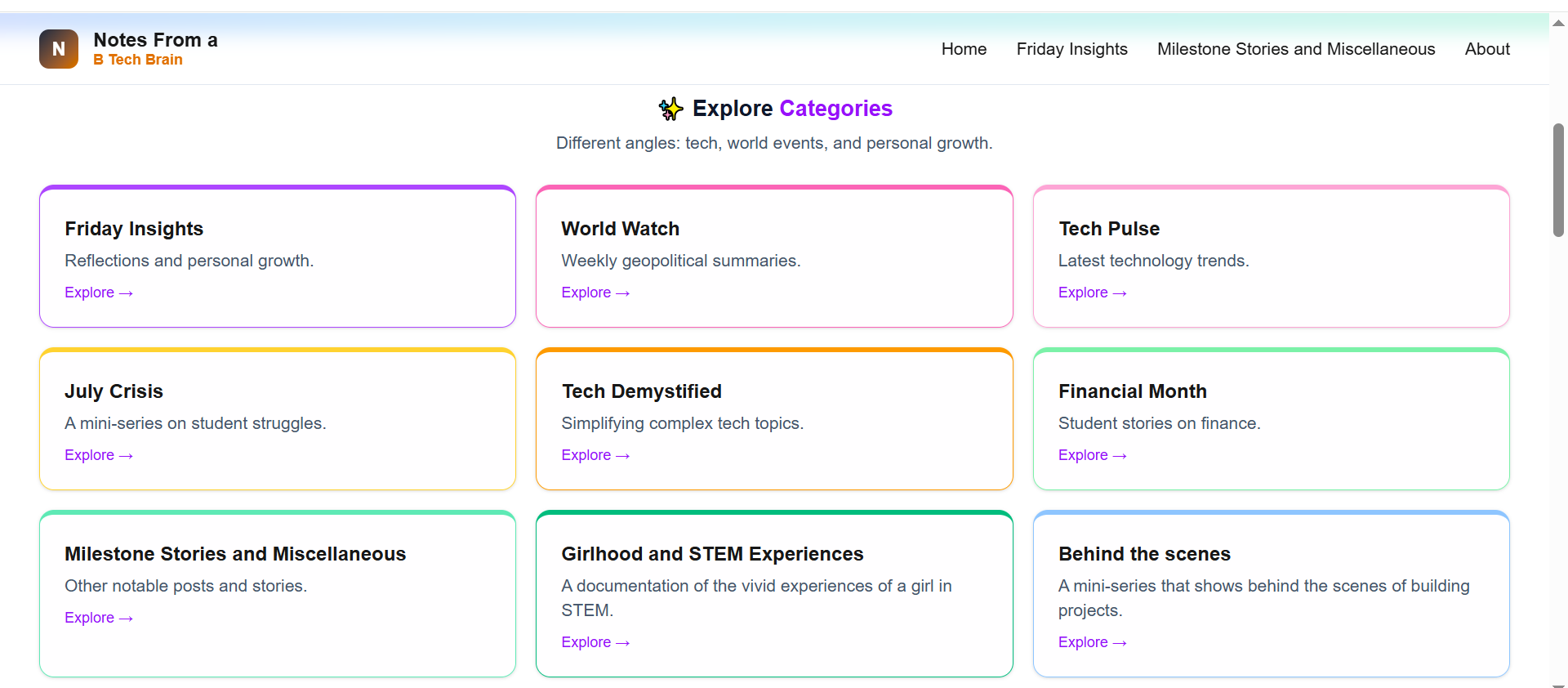Explore the July Crisis mini-series
Viewport: 1568px width, 688px height.
pos(99,455)
